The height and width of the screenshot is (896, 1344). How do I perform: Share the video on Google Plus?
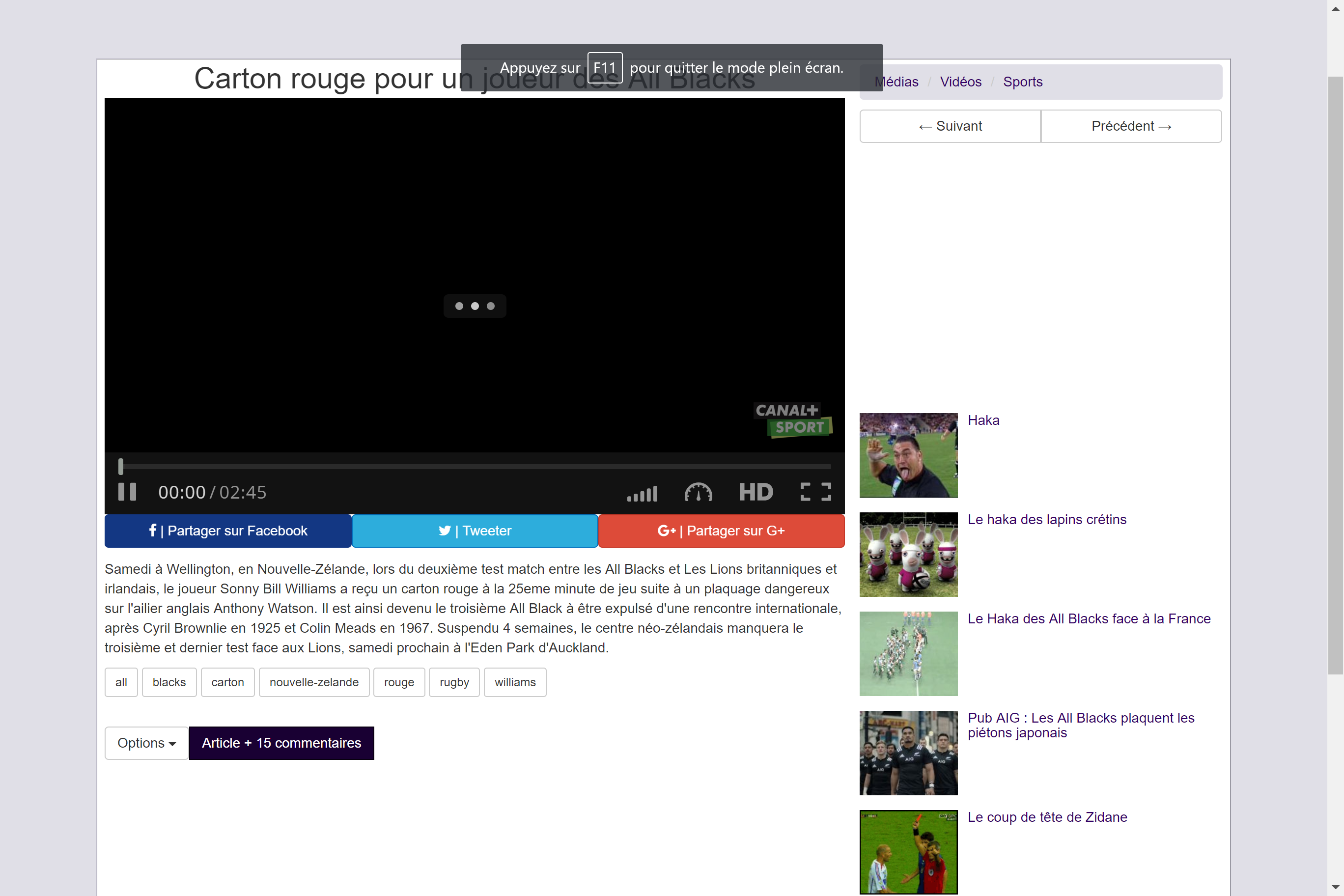[x=721, y=531]
